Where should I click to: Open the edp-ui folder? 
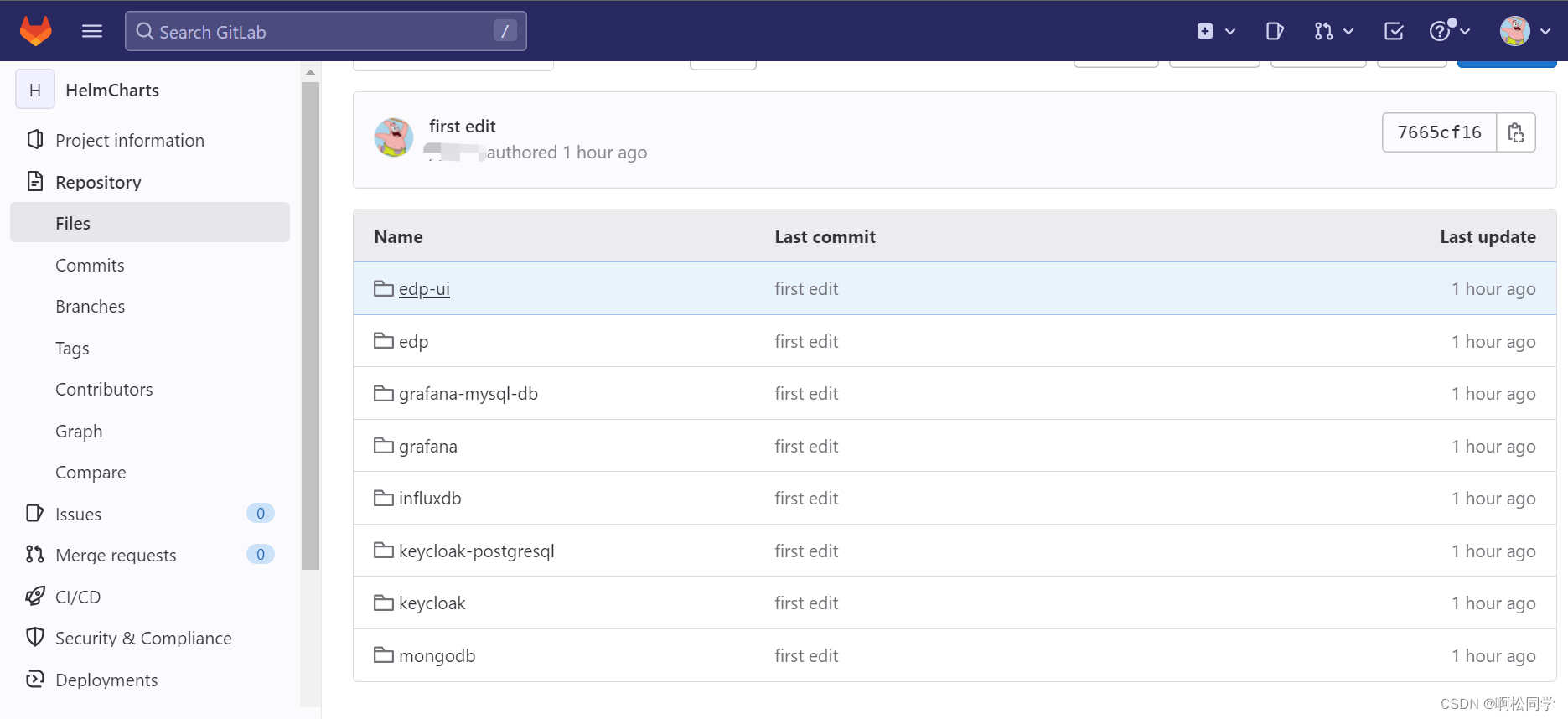424,288
